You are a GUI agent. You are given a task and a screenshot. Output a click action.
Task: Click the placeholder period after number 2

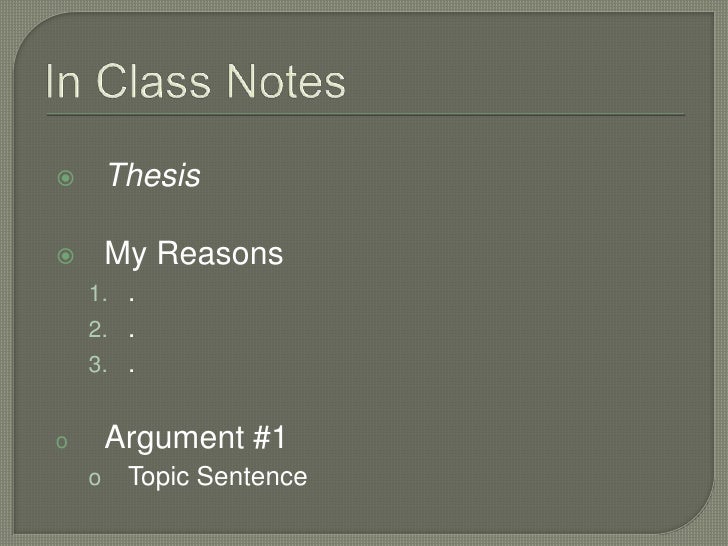pyautogui.click(x=132, y=336)
